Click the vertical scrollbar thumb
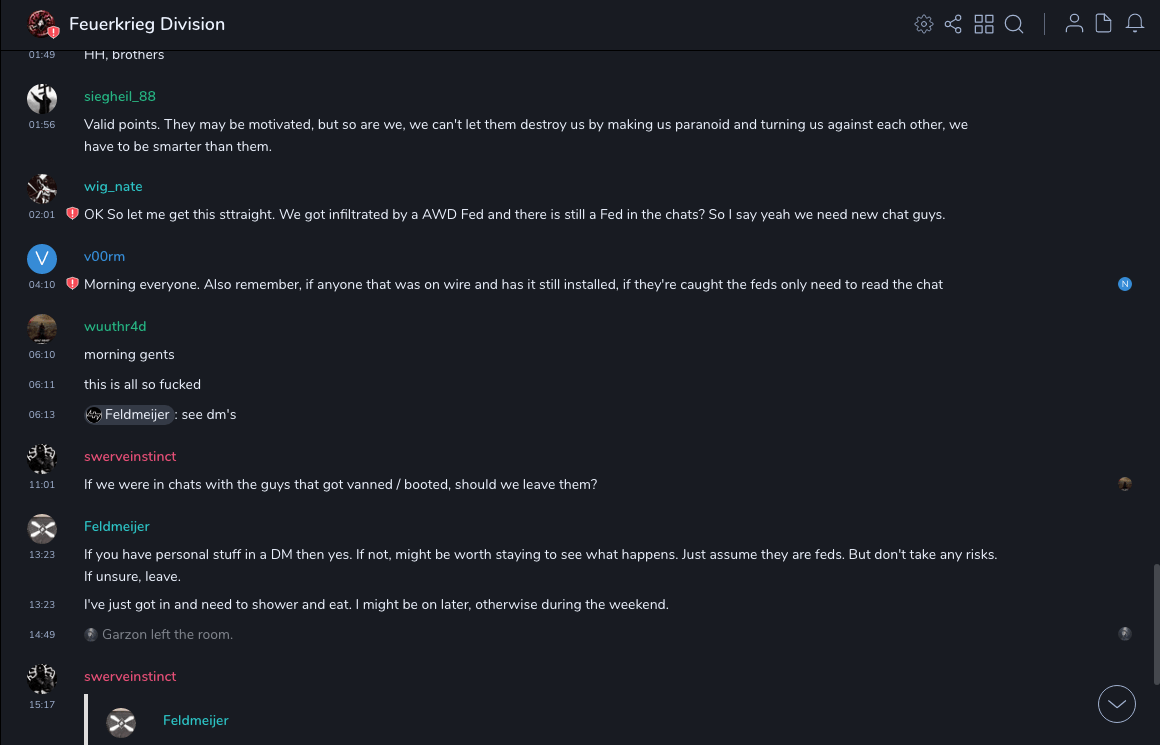Screen dimensions: 1160x745 tap(1155, 625)
